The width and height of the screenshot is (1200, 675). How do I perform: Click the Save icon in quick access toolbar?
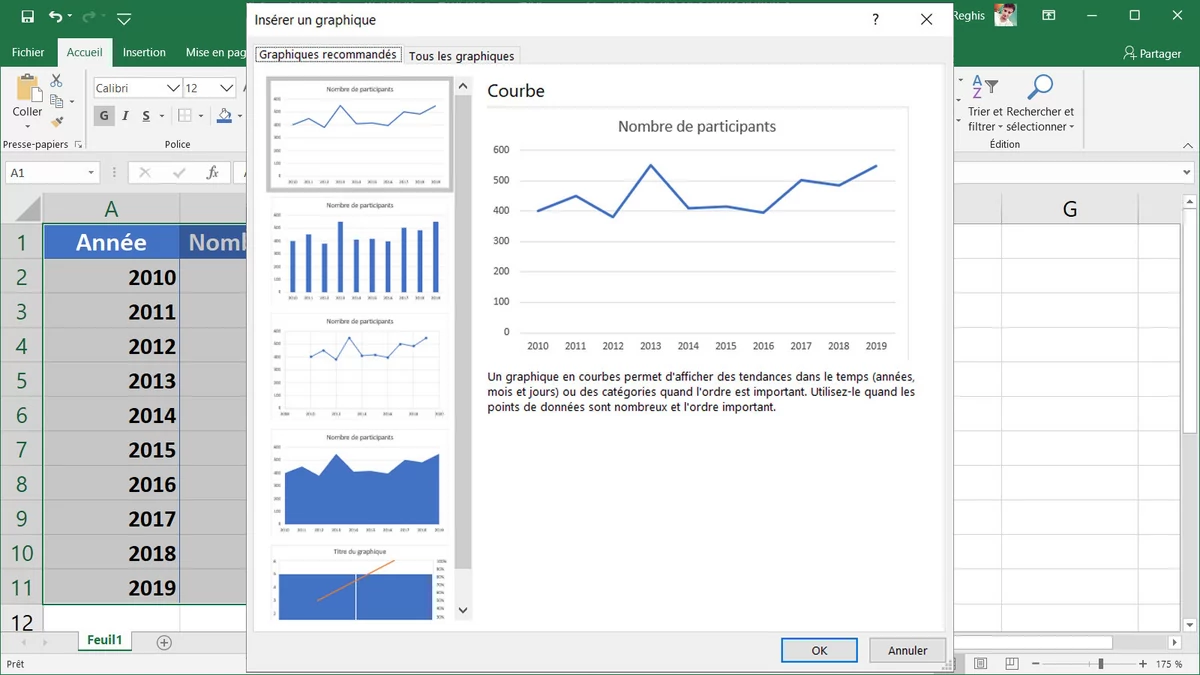tap(27, 17)
